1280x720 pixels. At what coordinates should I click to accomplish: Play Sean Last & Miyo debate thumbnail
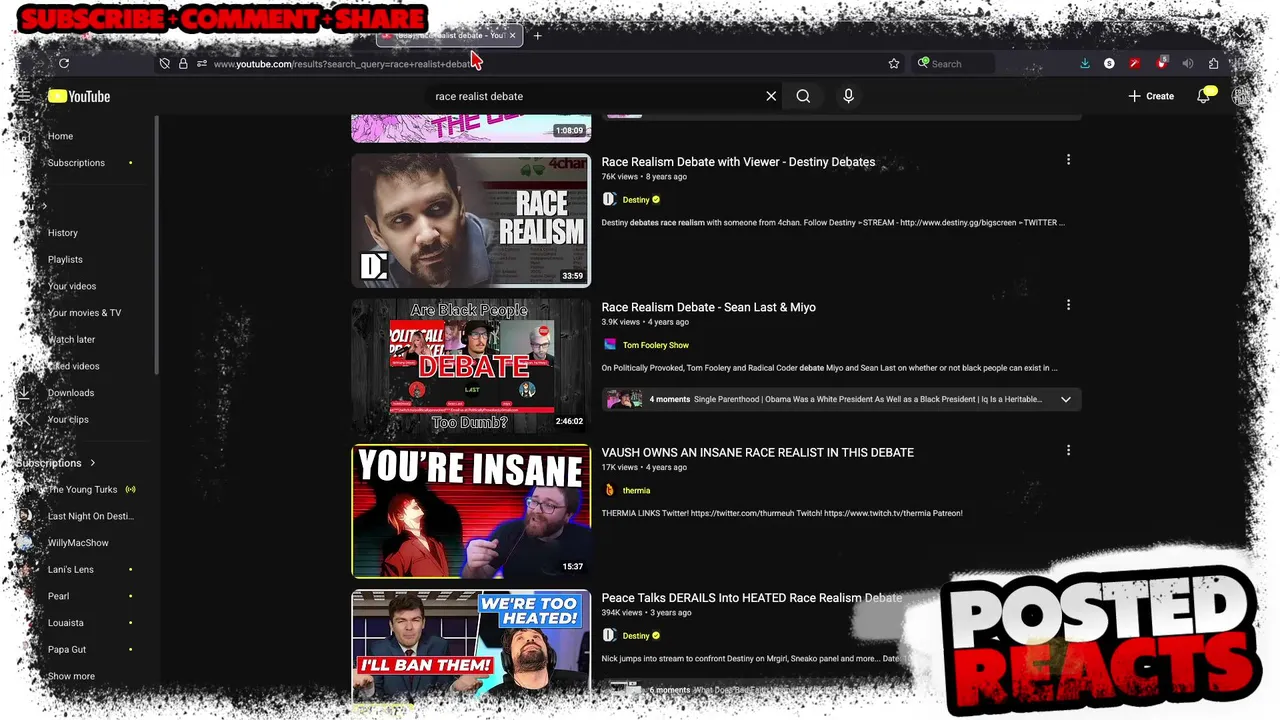(471, 366)
